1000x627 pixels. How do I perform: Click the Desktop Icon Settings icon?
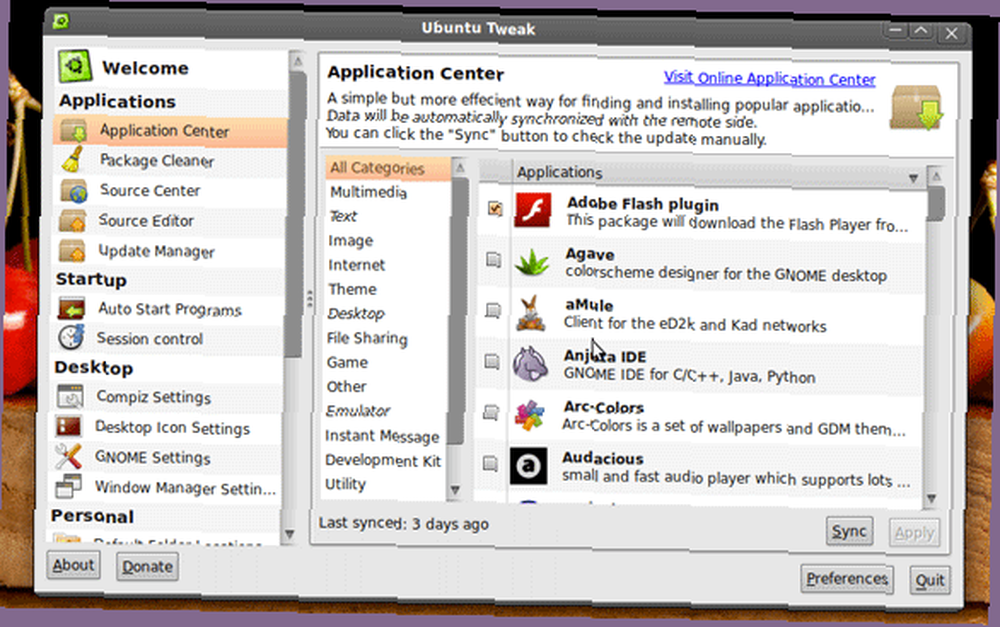coord(68,425)
